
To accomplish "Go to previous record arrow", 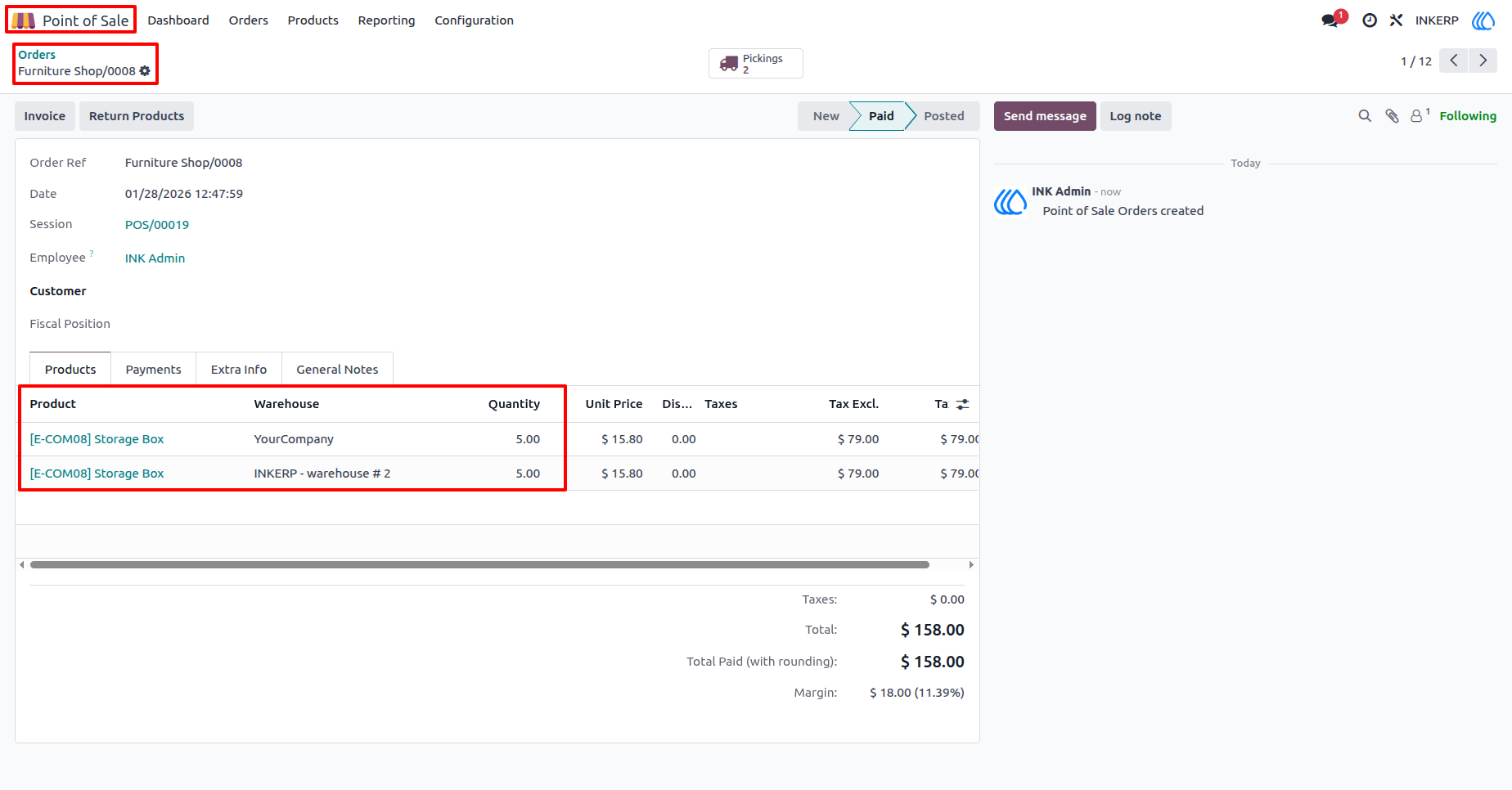I will coord(1454,61).
